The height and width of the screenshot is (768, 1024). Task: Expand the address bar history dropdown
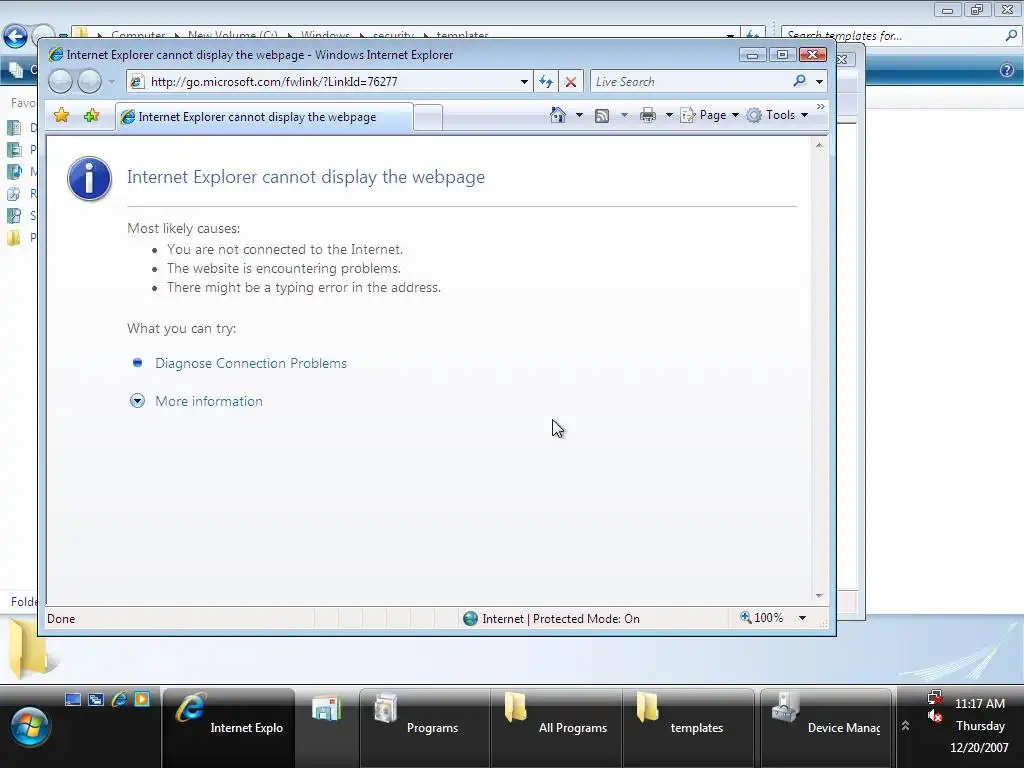(524, 82)
